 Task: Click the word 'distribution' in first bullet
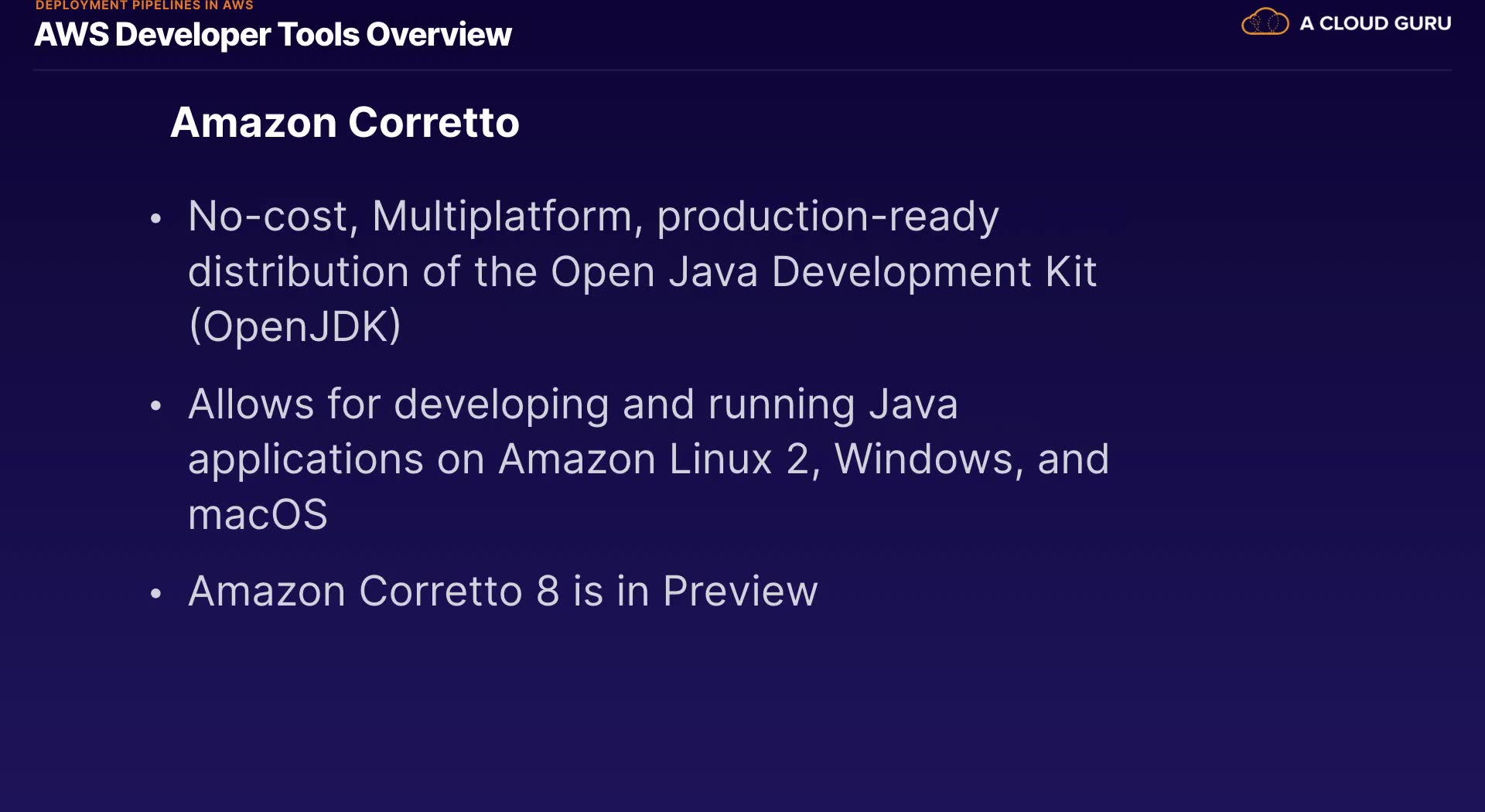click(x=299, y=272)
